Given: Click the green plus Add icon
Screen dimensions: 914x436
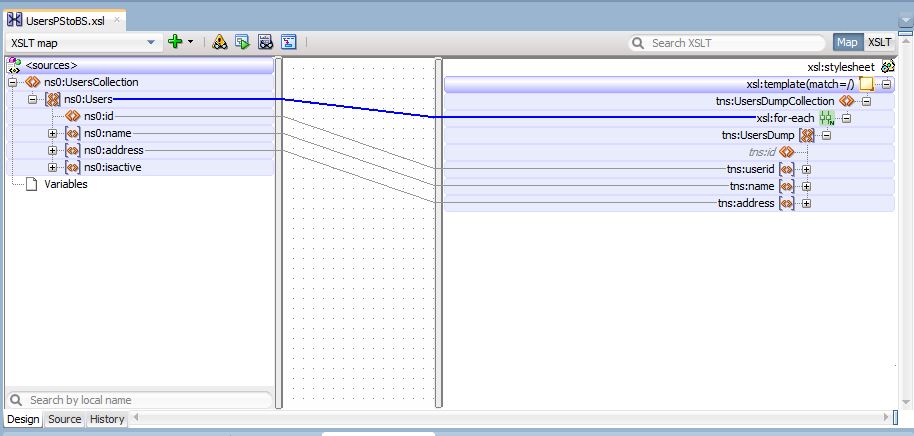Looking at the screenshot, I should pos(175,42).
